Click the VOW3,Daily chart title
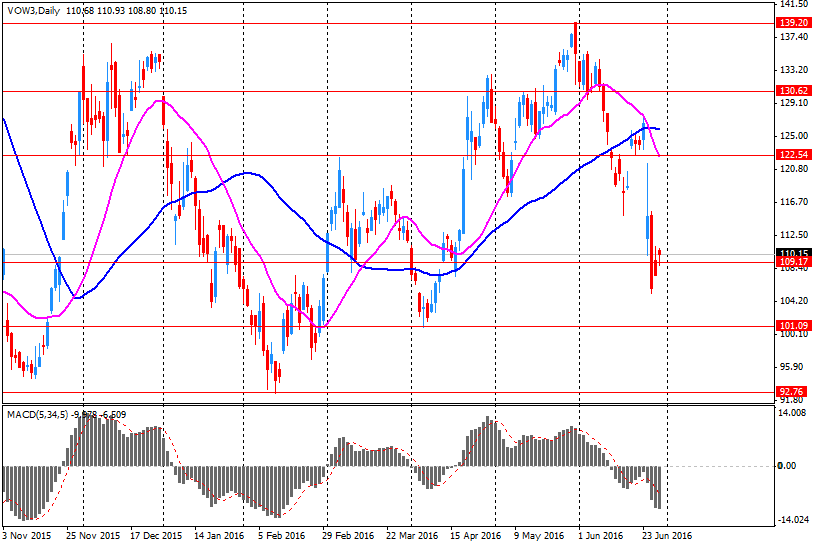 [x=33, y=10]
